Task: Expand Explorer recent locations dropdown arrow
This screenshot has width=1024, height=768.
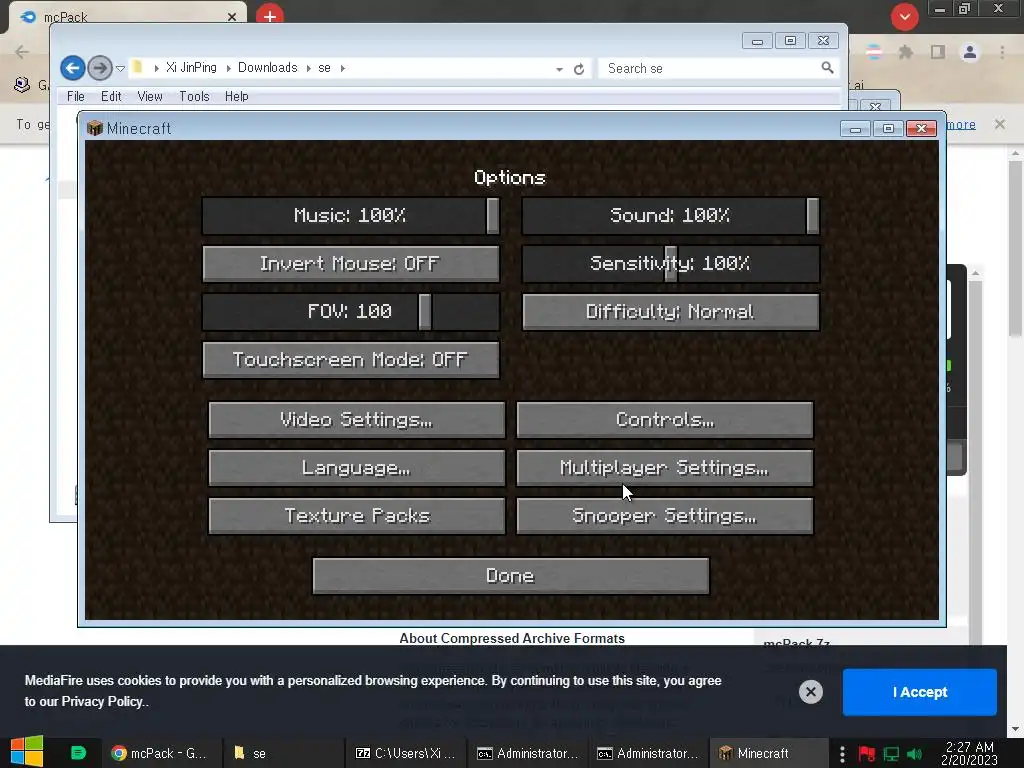Action: point(120,69)
